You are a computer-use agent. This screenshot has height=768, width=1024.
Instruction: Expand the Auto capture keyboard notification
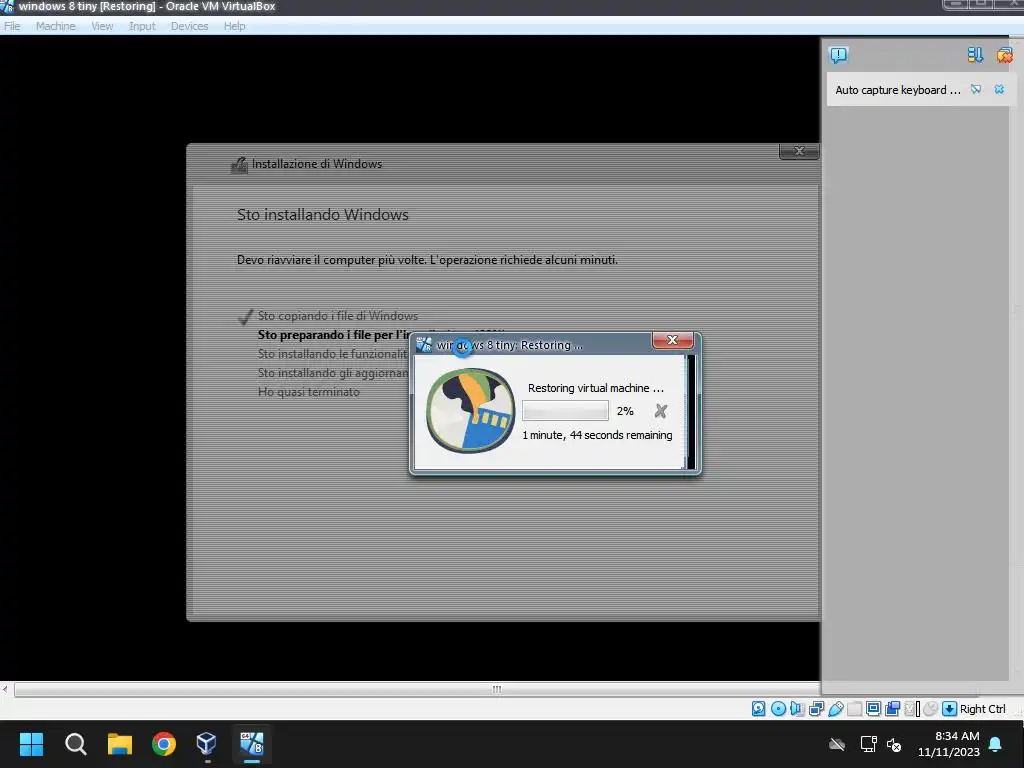coord(976,89)
